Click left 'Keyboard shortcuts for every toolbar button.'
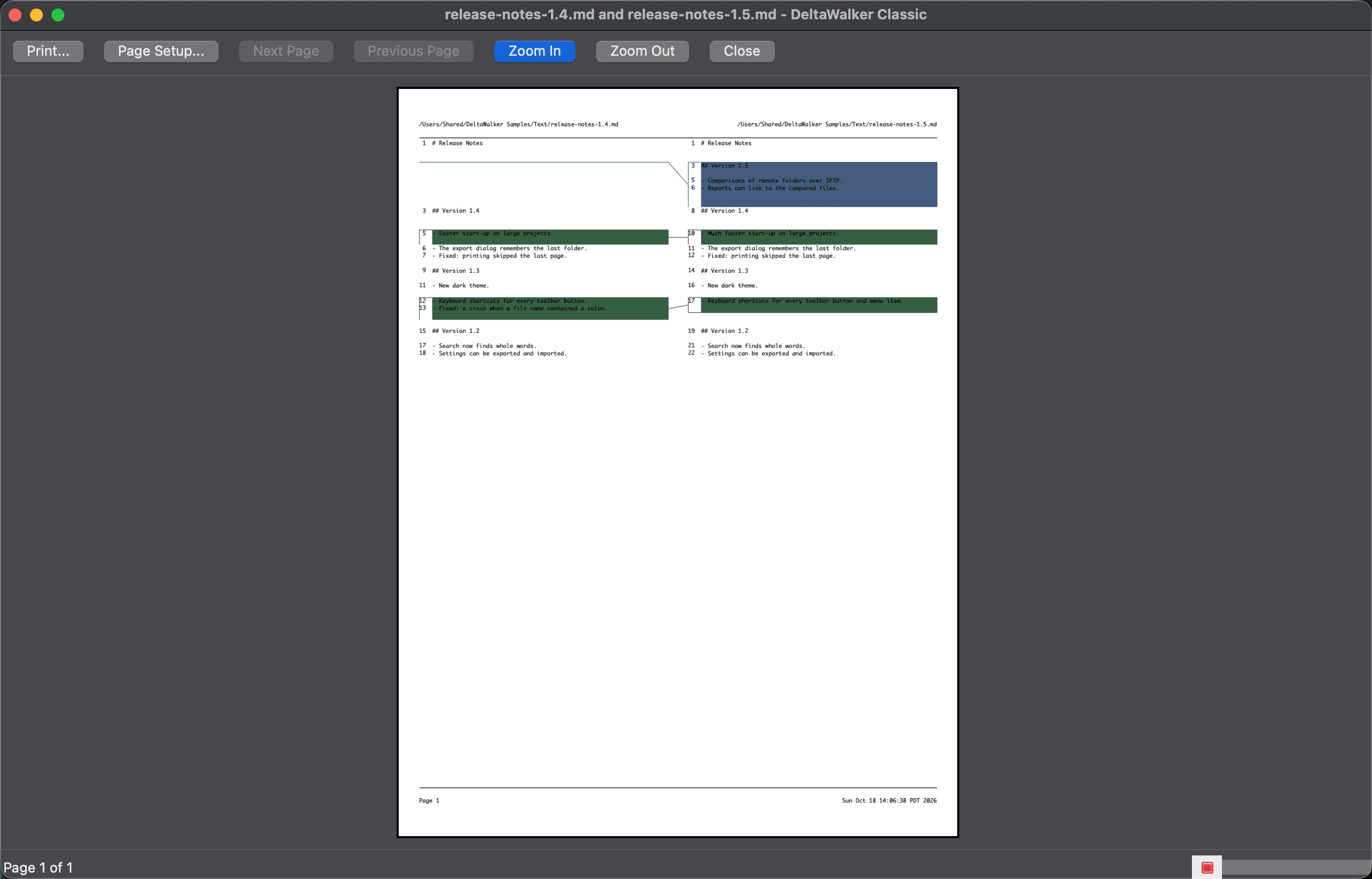Image resolution: width=1372 pixels, height=879 pixels. tap(510, 301)
